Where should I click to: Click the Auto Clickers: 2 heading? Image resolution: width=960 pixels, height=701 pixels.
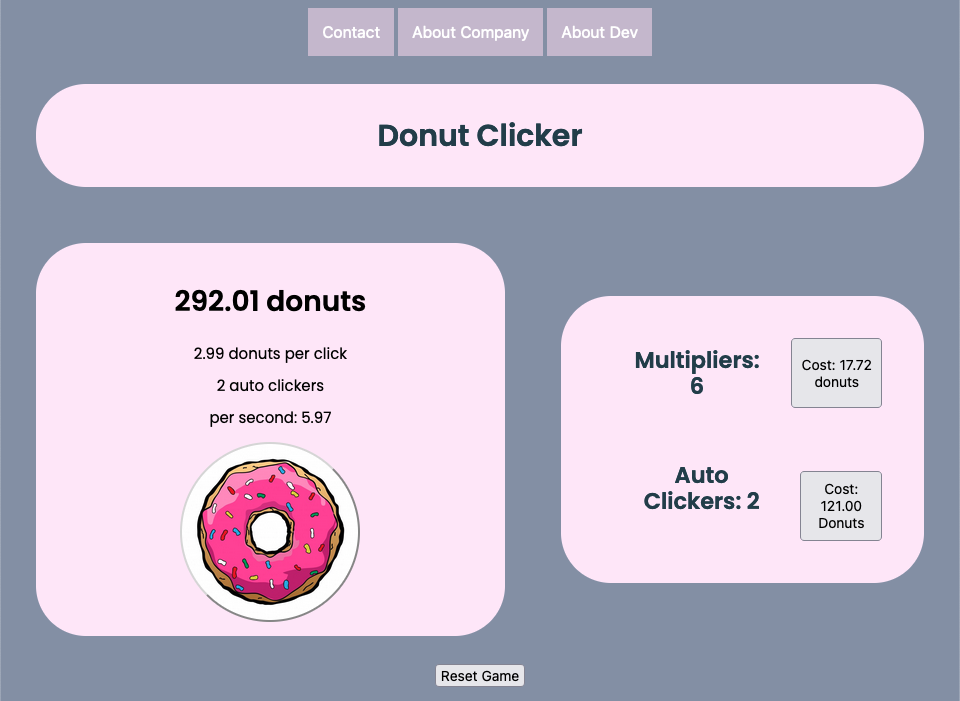click(701, 488)
